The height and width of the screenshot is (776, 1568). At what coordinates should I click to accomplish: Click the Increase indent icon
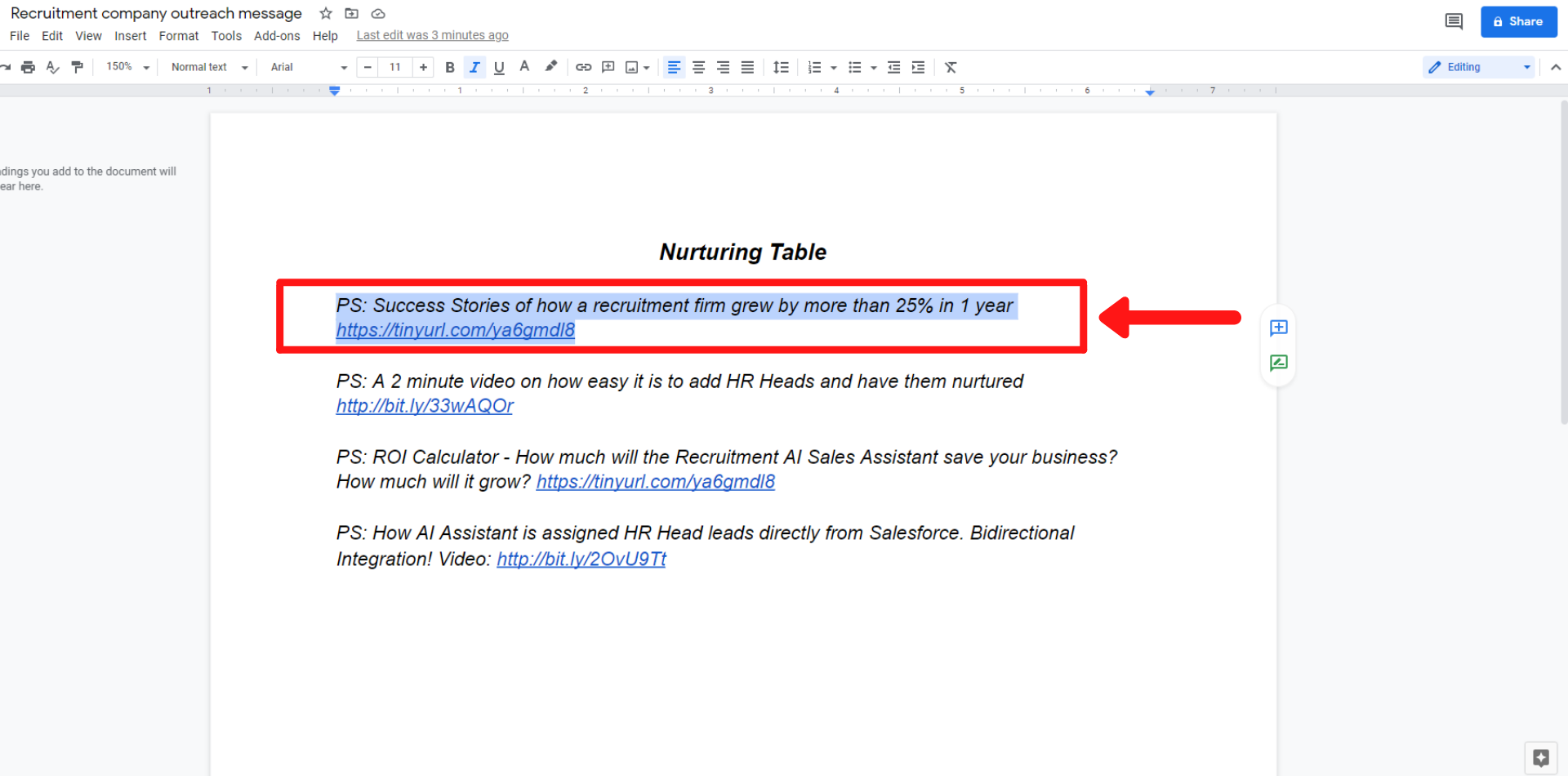coord(919,67)
